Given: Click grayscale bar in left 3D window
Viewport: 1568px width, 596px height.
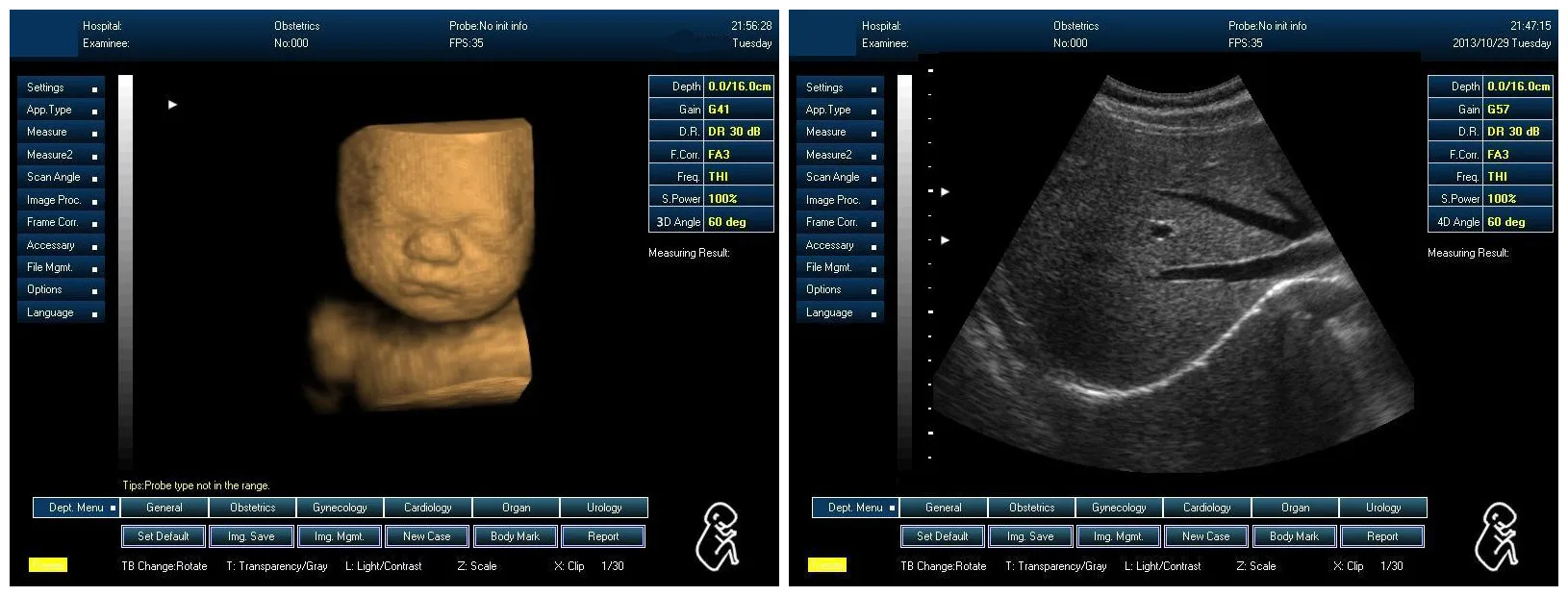Looking at the screenshot, I should pos(125,272).
